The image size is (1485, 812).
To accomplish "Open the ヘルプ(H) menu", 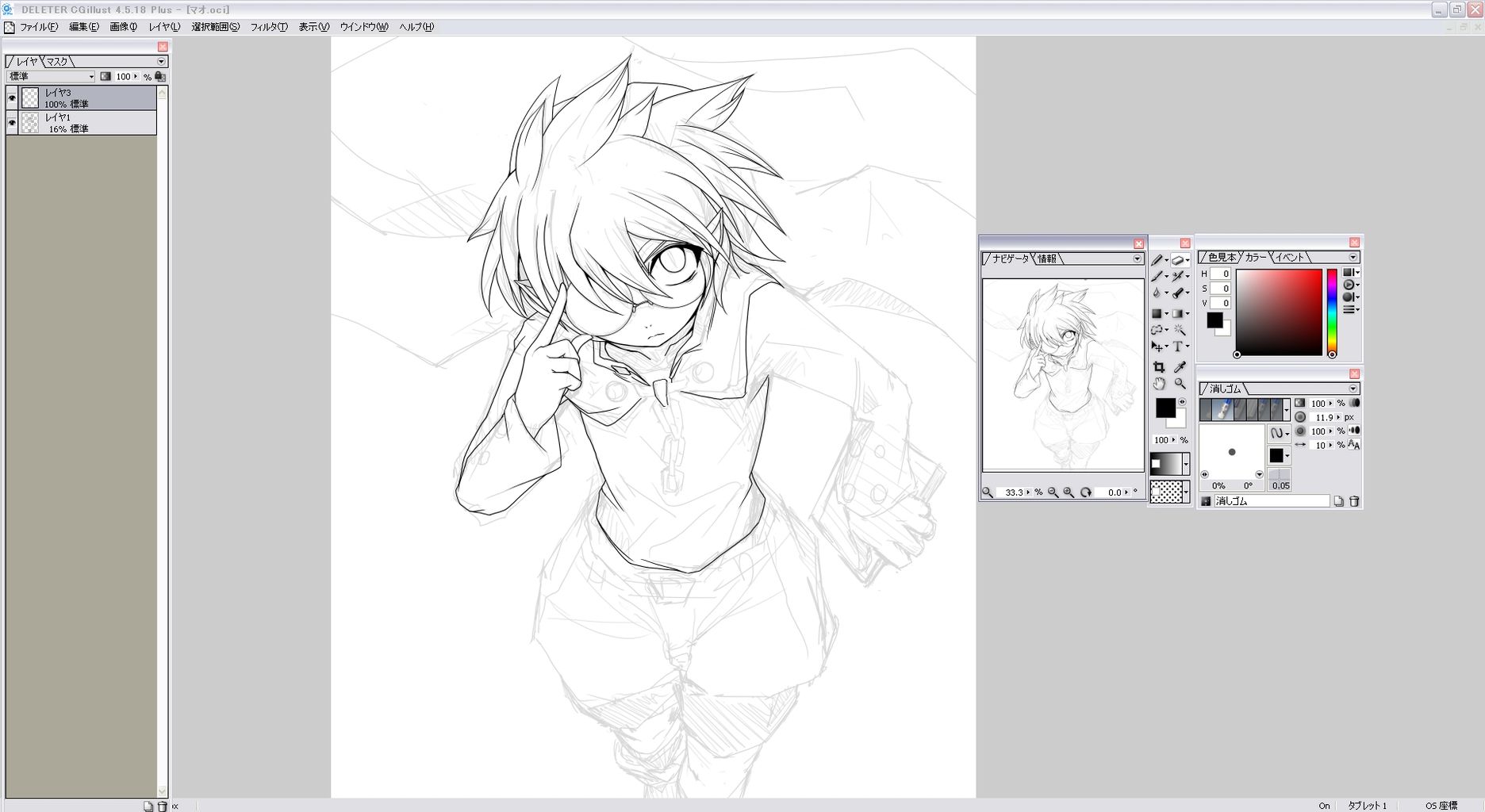I will pyautogui.click(x=416, y=27).
